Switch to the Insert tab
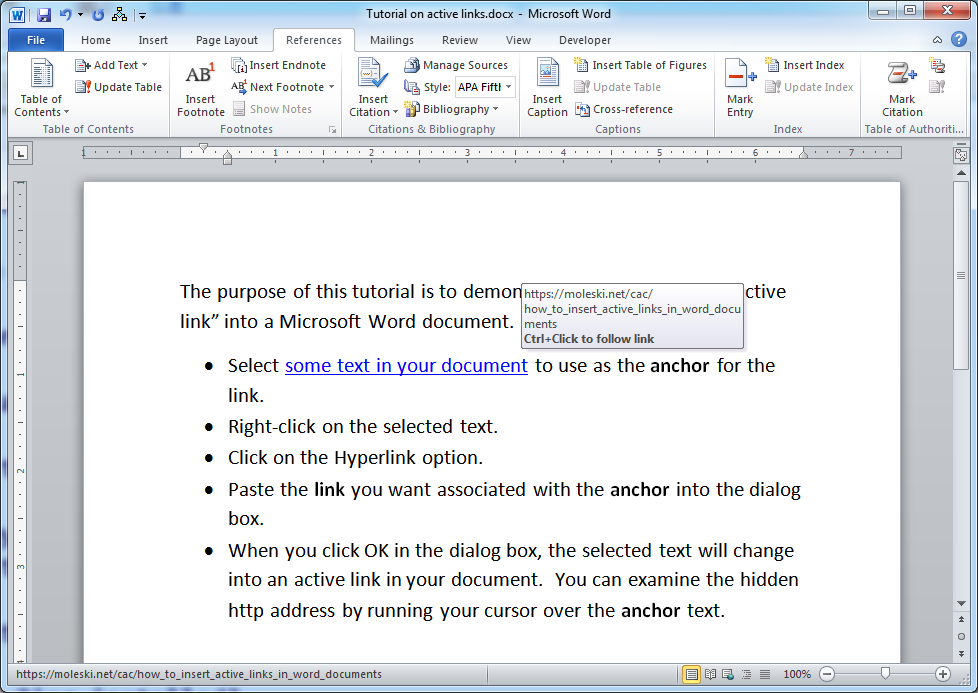This screenshot has width=978, height=693. [153, 40]
